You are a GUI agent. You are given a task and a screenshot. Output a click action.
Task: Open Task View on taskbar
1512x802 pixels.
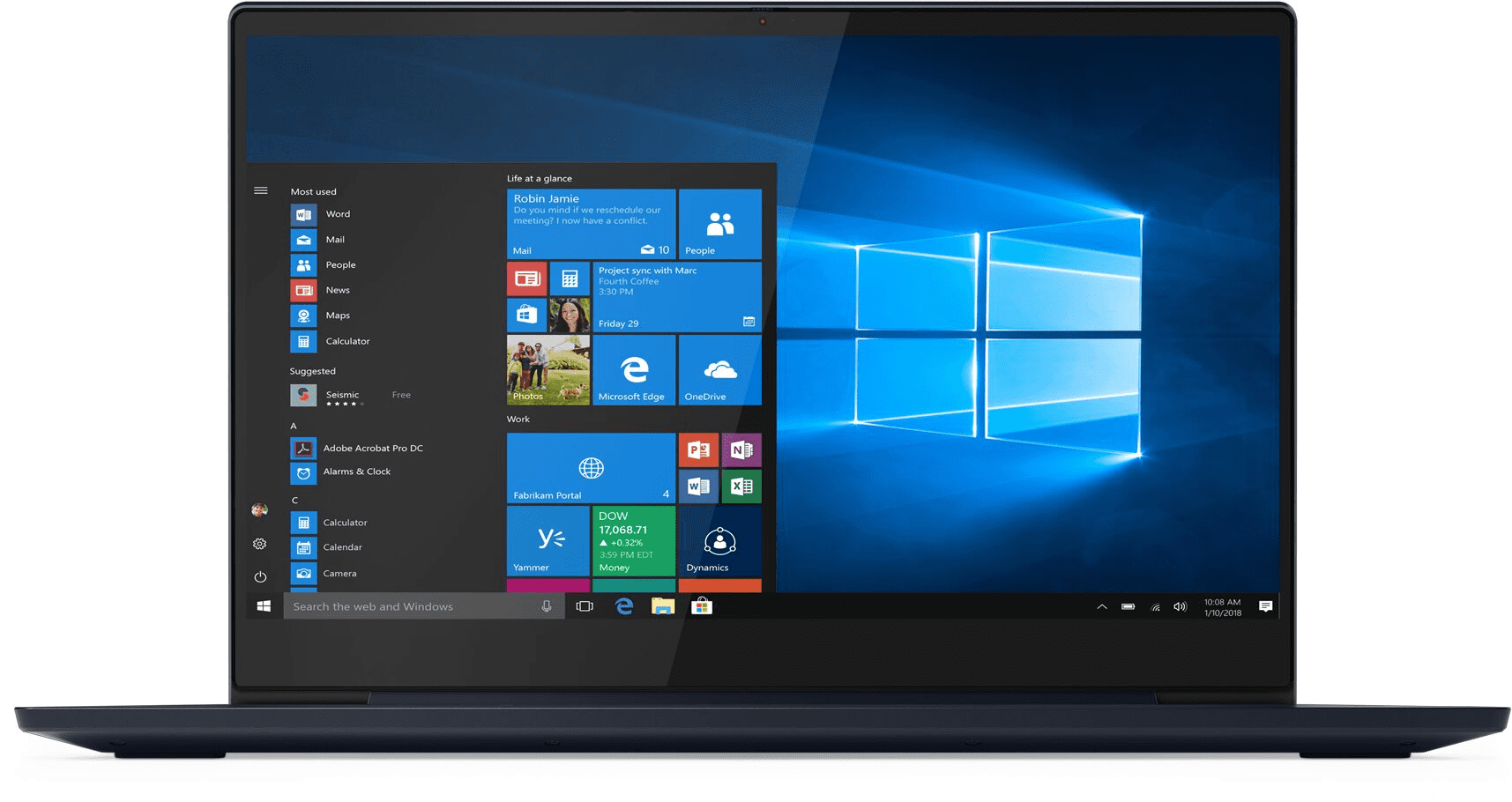coord(585,606)
